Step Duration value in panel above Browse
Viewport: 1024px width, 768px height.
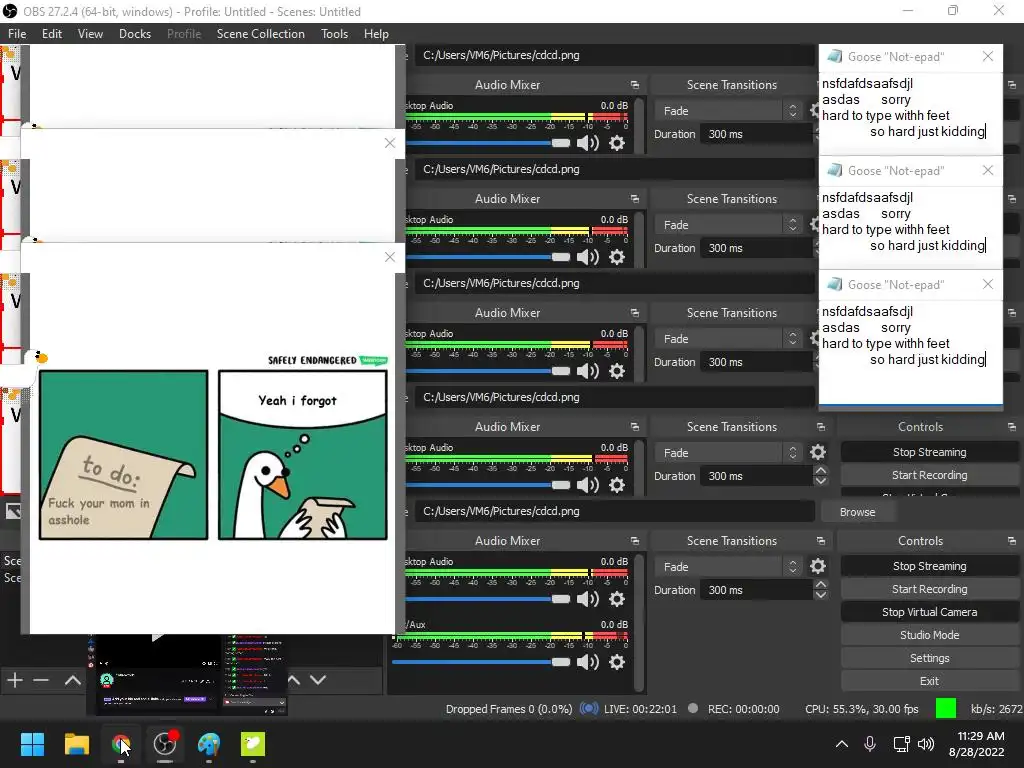click(x=821, y=475)
